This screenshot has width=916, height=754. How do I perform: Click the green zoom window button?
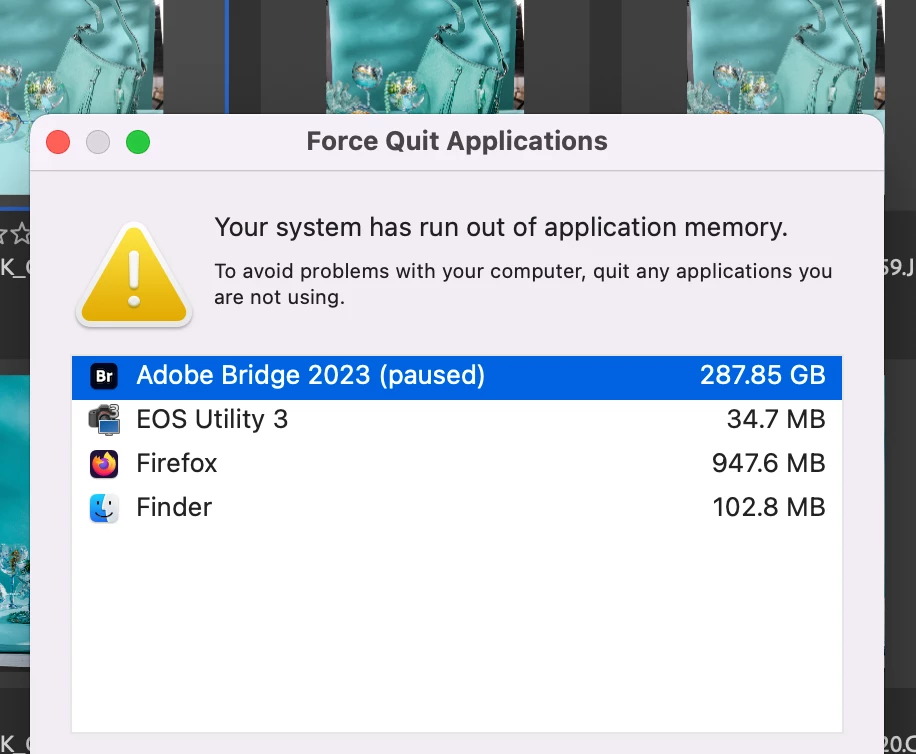point(138,142)
